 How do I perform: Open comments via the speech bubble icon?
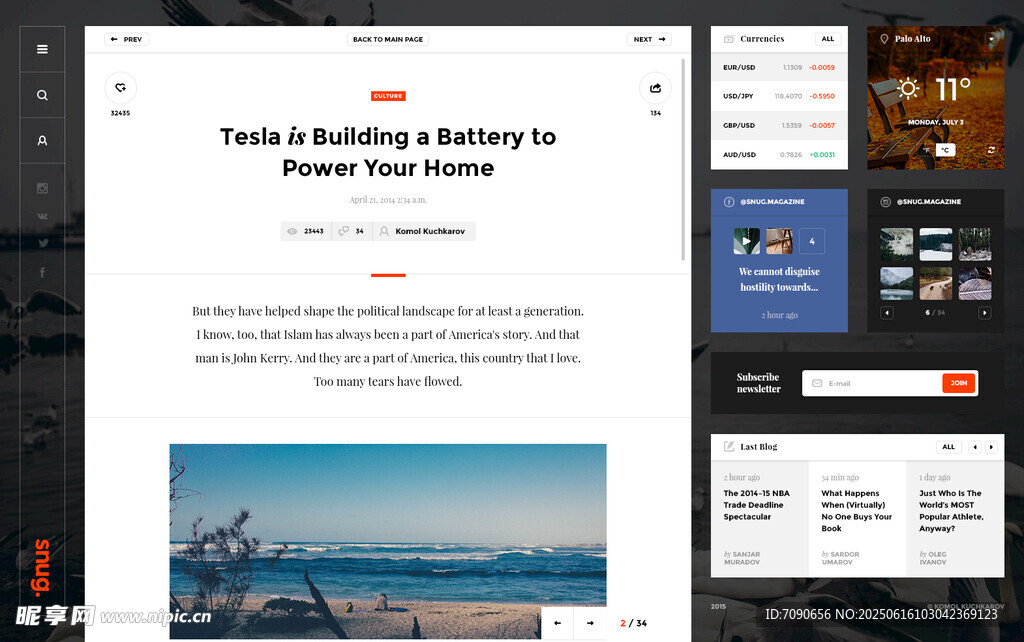click(x=344, y=231)
